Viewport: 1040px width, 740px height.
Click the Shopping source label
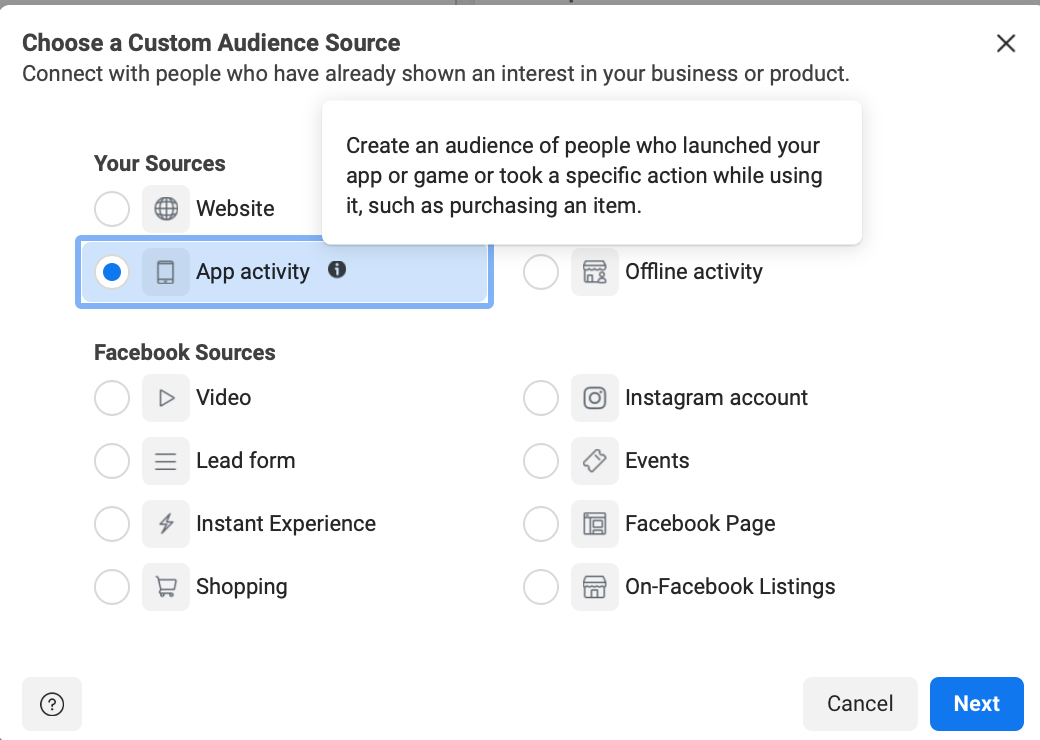coord(242,587)
